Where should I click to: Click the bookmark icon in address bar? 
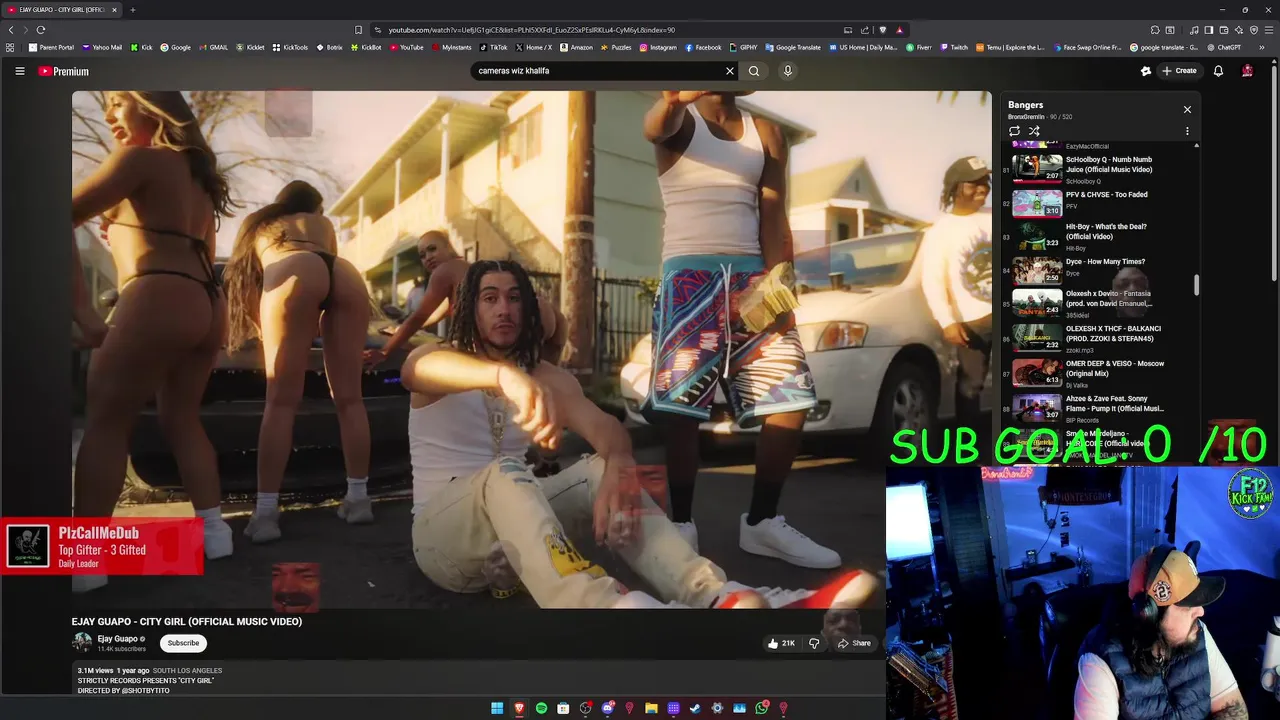pos(359,30)
